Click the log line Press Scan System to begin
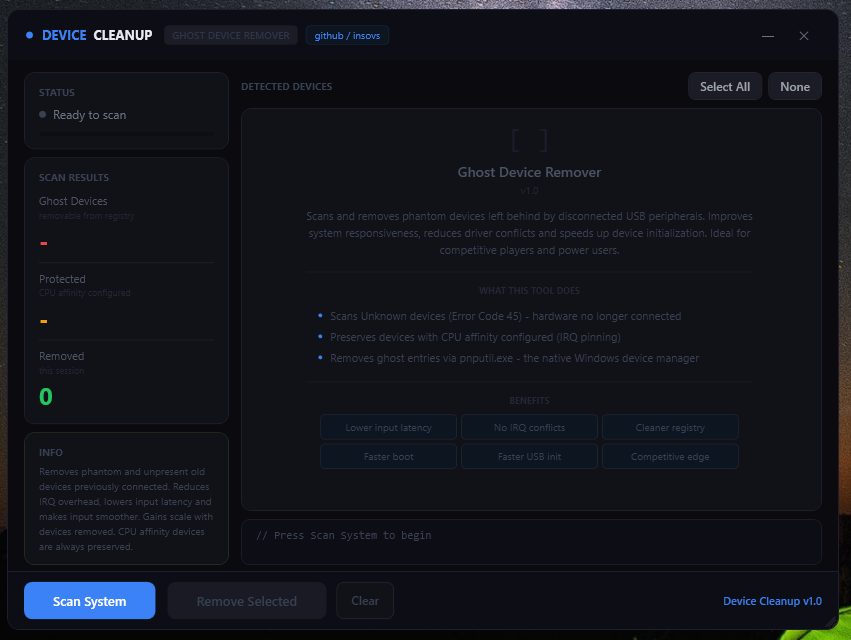 click(x=344, y=535)
